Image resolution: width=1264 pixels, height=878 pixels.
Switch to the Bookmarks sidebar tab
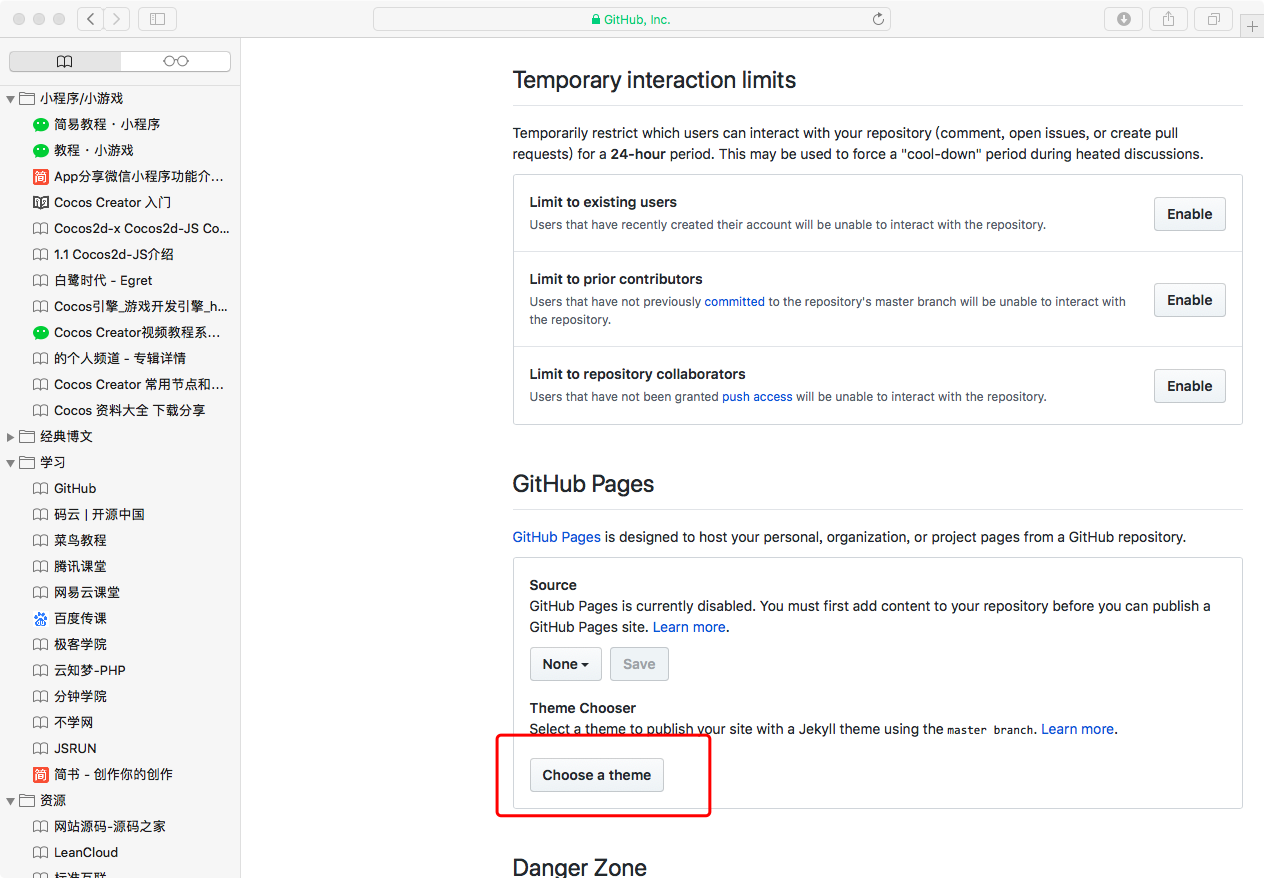tap(65, 62)
